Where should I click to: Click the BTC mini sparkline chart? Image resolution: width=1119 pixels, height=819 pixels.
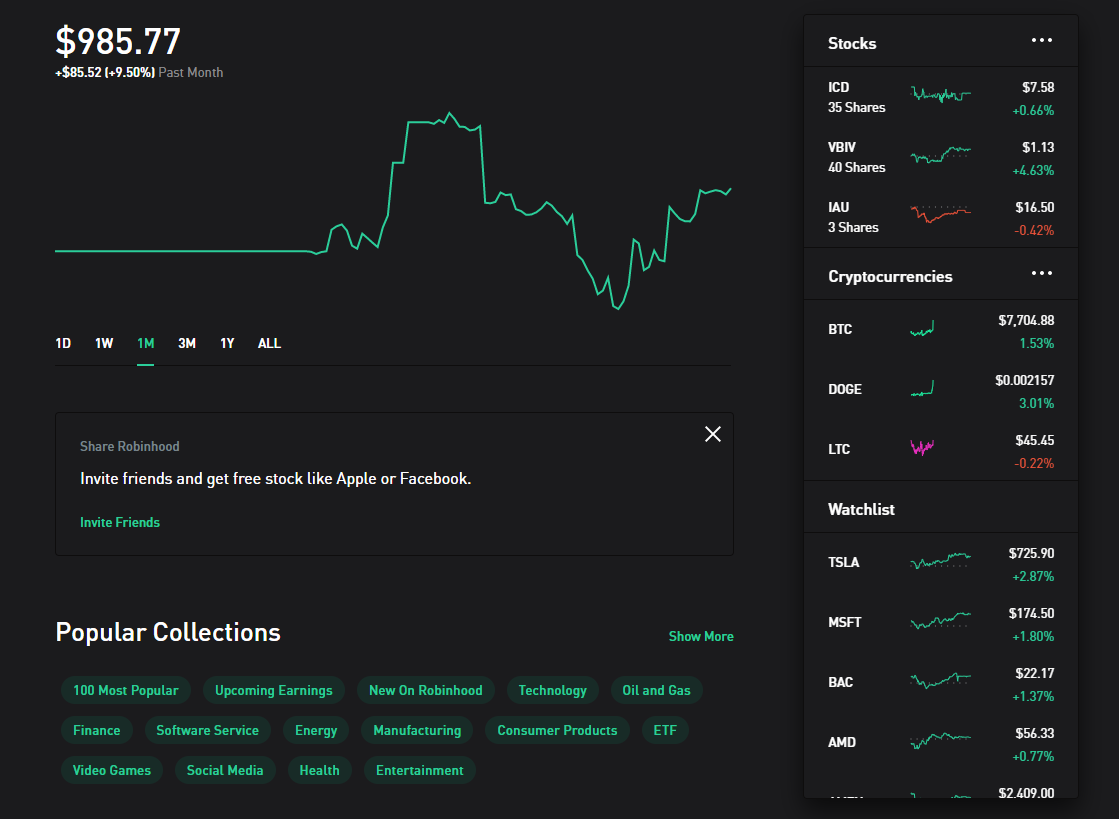pos(922,329)
